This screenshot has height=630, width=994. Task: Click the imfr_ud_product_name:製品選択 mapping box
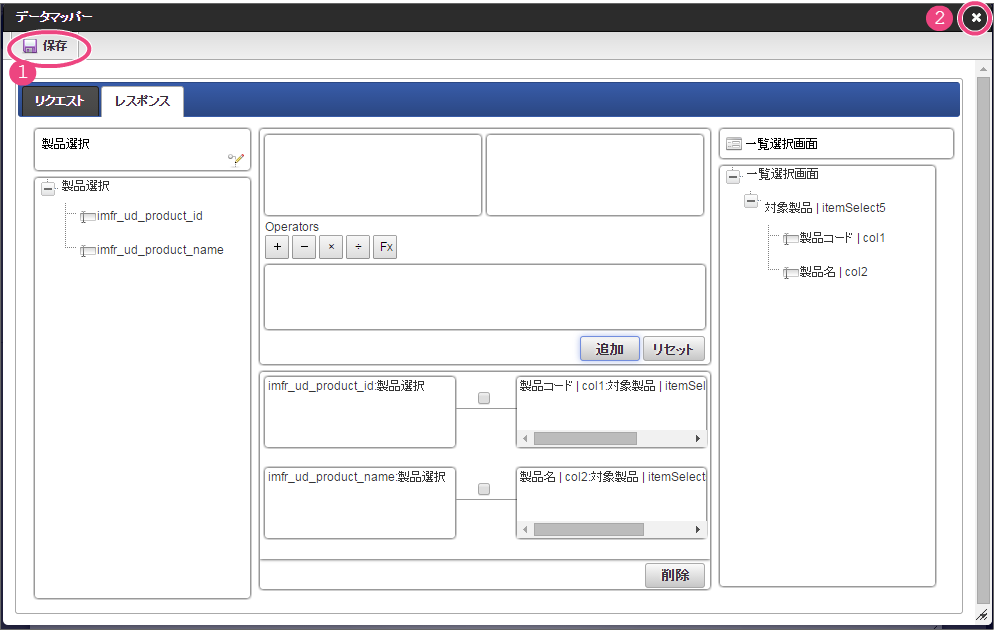click(x=359, y=503)
